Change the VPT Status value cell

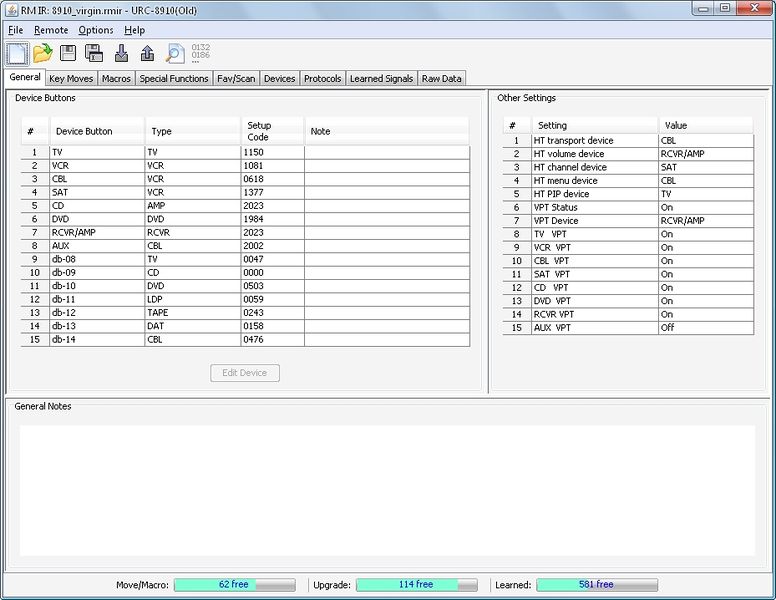click(x=706, y=207)
